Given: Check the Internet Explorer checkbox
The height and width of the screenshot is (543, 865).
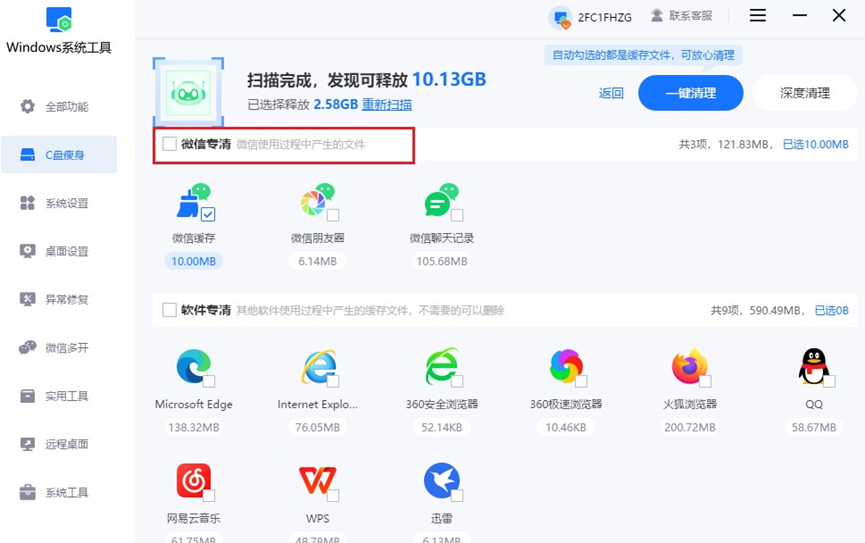Looking at the screenshot, I should tap(333, 381).
